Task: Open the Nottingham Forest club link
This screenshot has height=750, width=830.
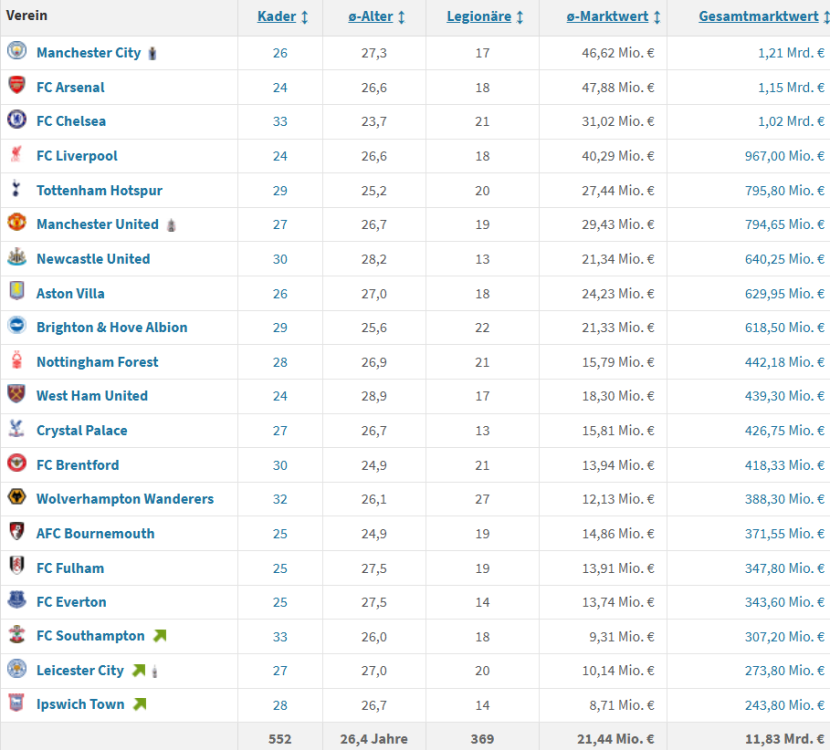Action: coord(97,362)
